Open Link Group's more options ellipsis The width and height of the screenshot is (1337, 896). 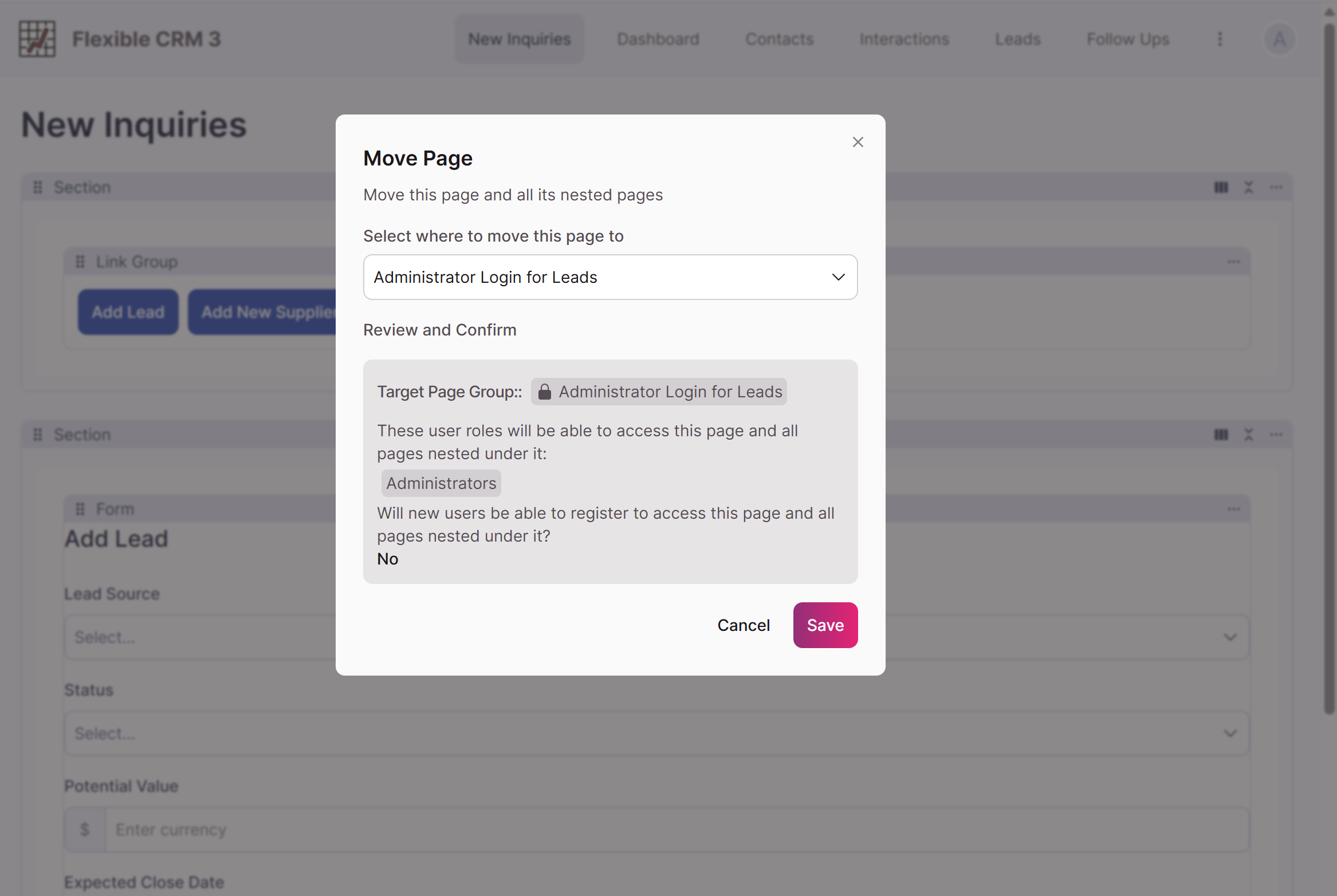[1233, 262]
